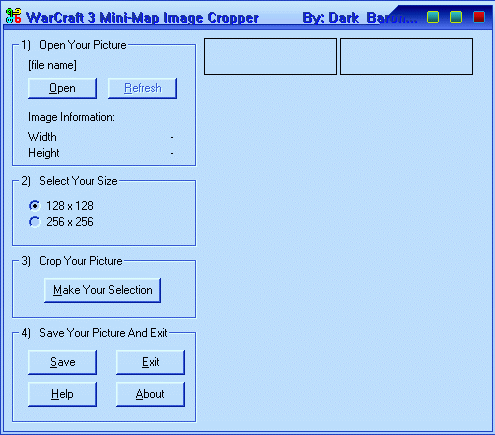Click the '4) Save Your Picture And Exit' heading
495x435 pixels.
[x=94, y=333]
